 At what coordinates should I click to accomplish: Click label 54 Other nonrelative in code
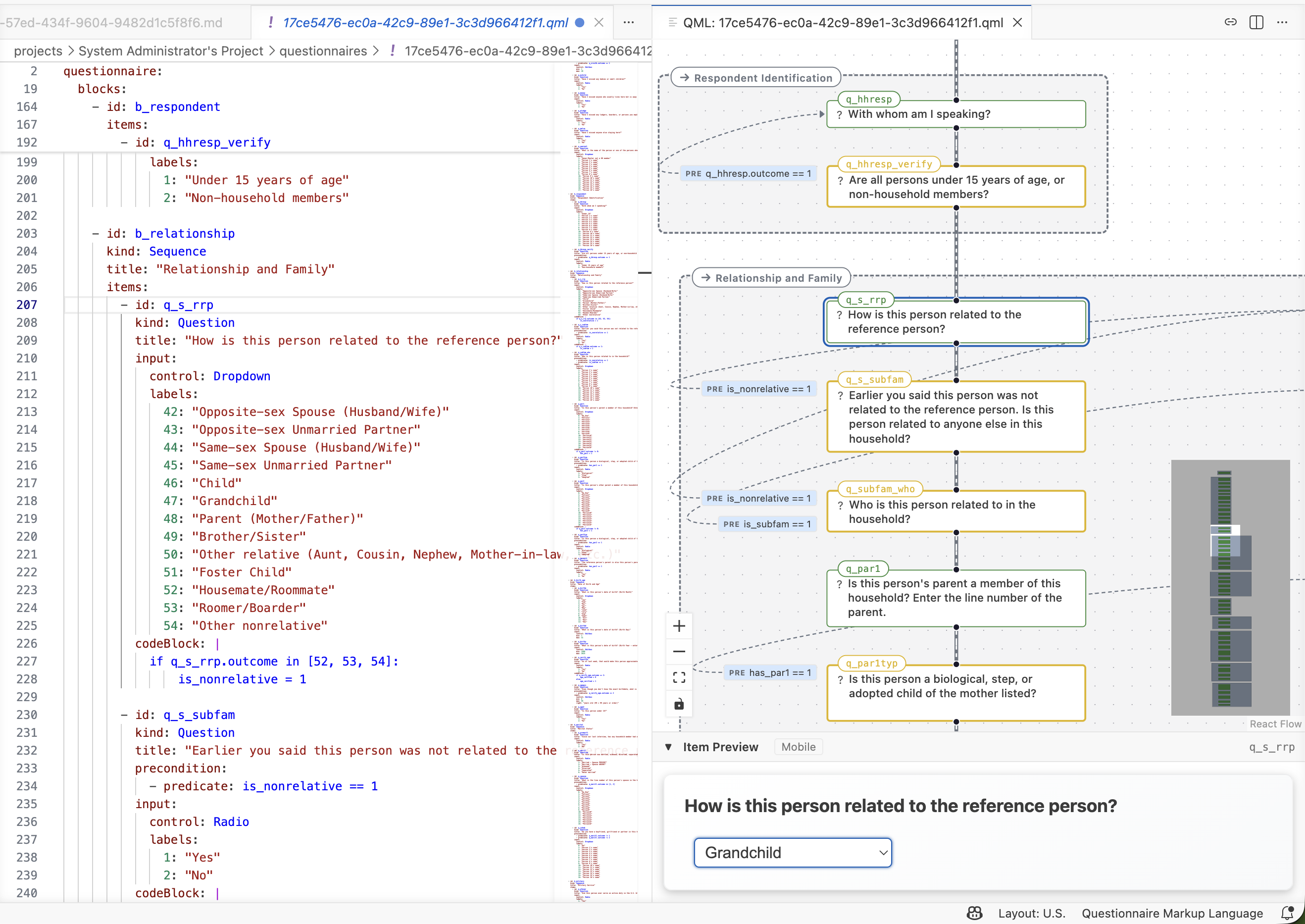(x=245, y=625)
